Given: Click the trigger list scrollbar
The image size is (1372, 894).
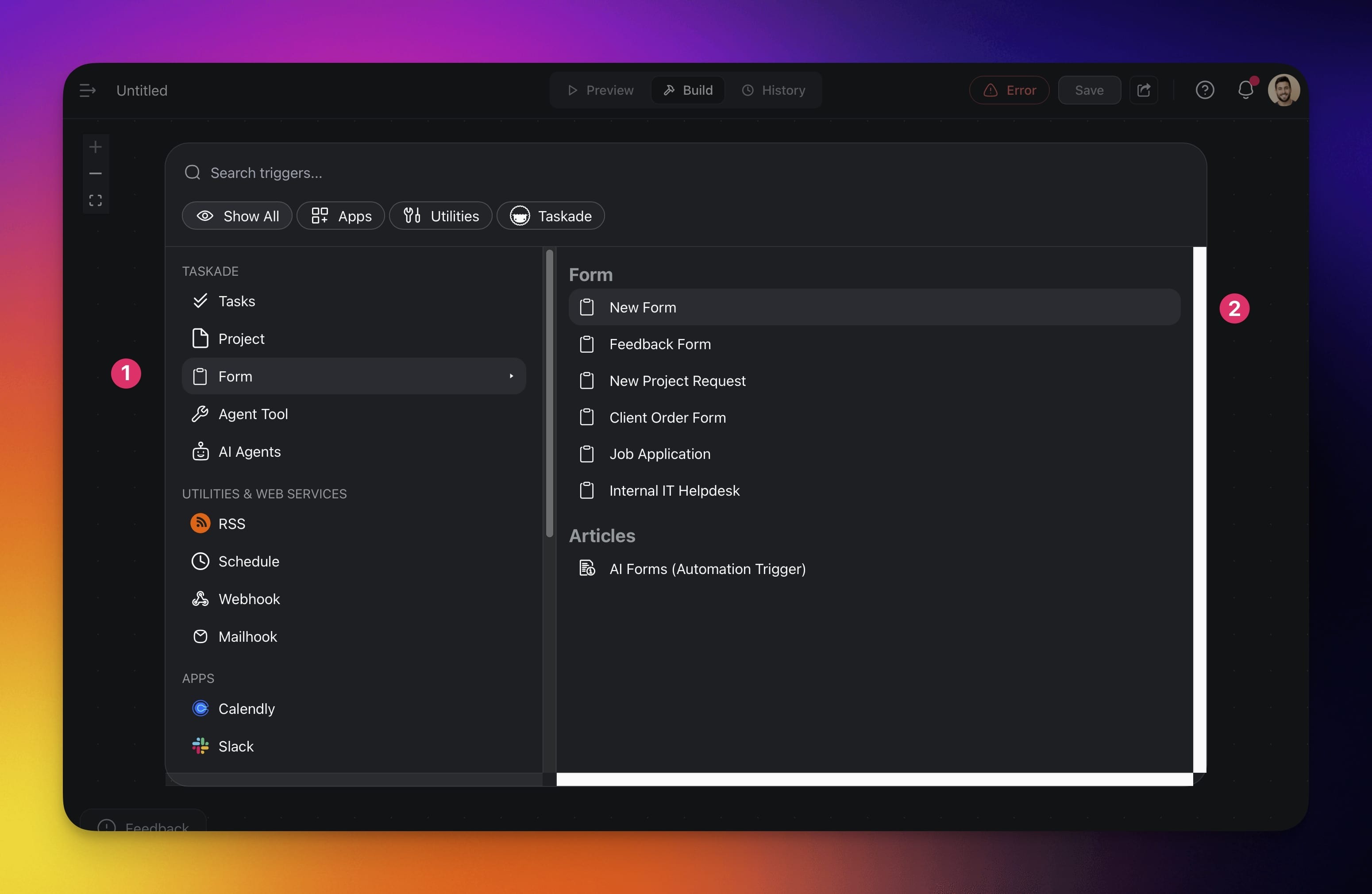Looking at the screenshot, I should click(x=549, y=394).
